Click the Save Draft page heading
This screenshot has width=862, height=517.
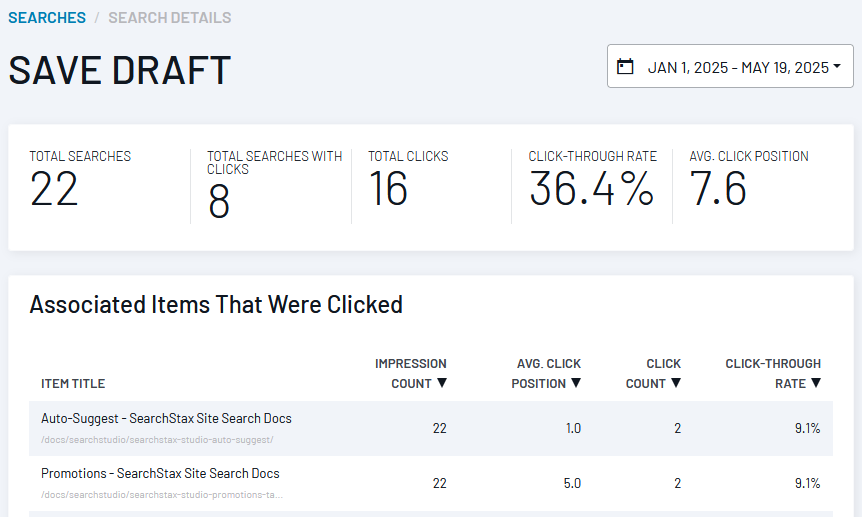120,70
